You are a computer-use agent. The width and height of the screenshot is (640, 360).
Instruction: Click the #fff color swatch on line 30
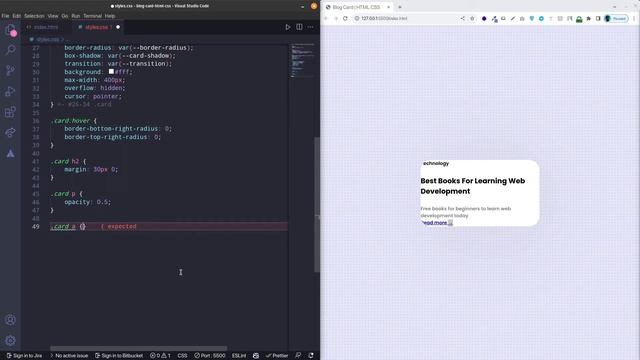click(x=111, y=71)
